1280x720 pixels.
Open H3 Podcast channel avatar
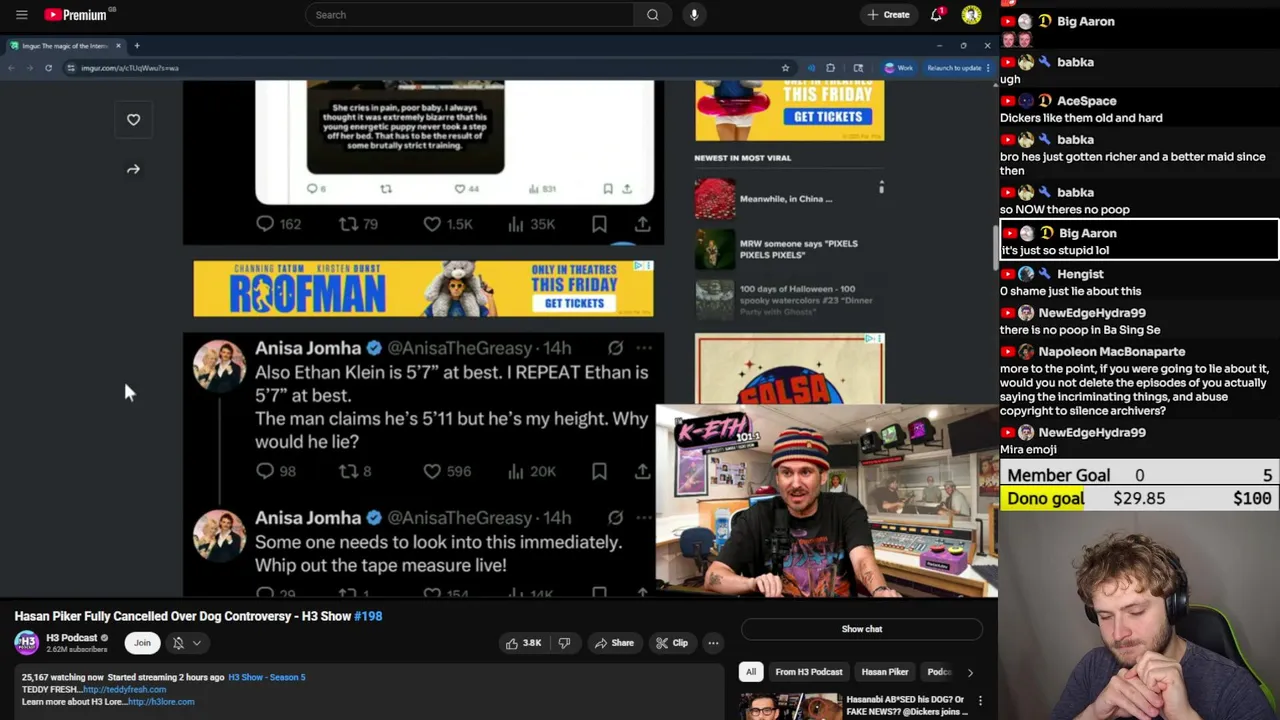[27, 643]
